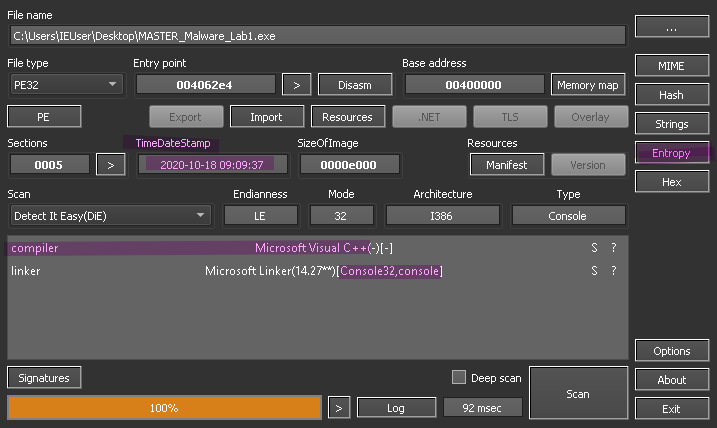The image size is (717, 428).
Task: Open the Strings viewer
Action: [672, 124]
